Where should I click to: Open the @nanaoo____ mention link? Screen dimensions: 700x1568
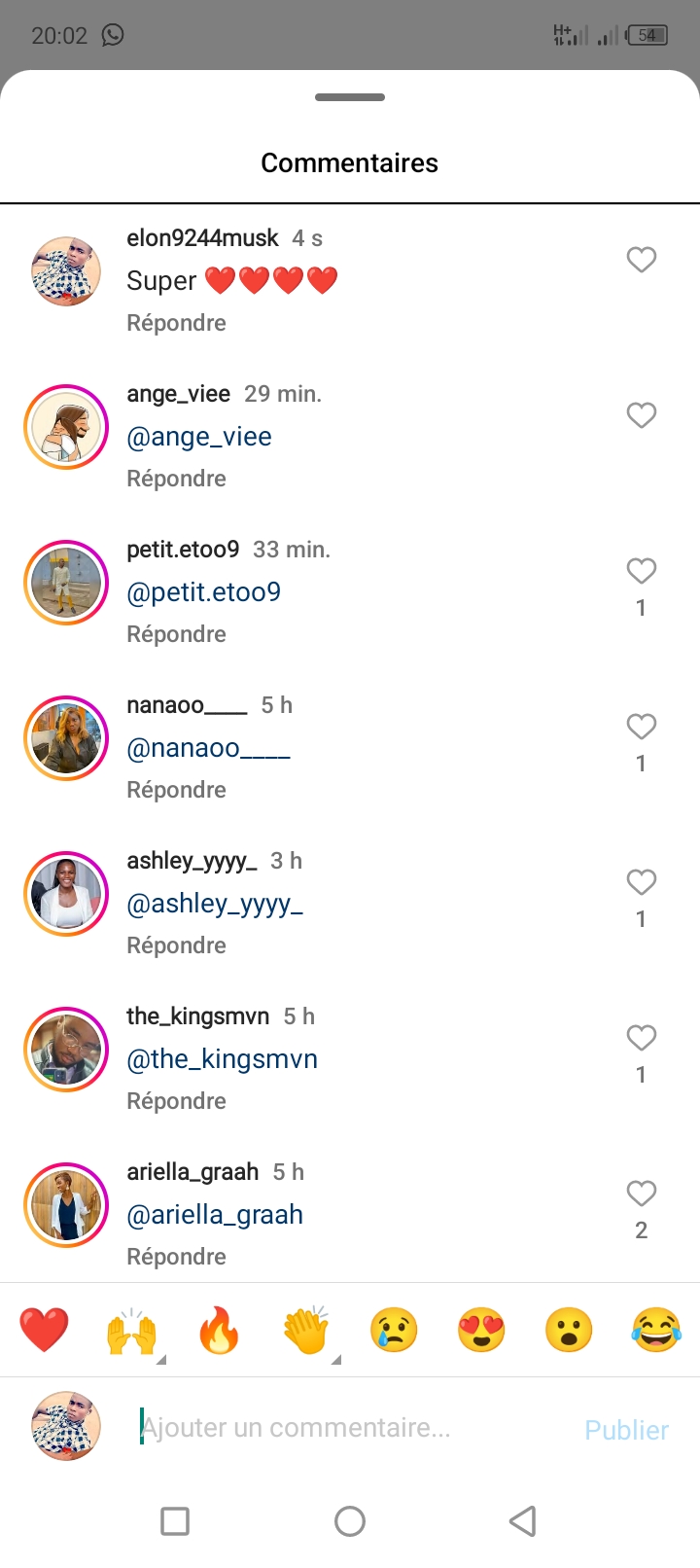pos(208,748)
